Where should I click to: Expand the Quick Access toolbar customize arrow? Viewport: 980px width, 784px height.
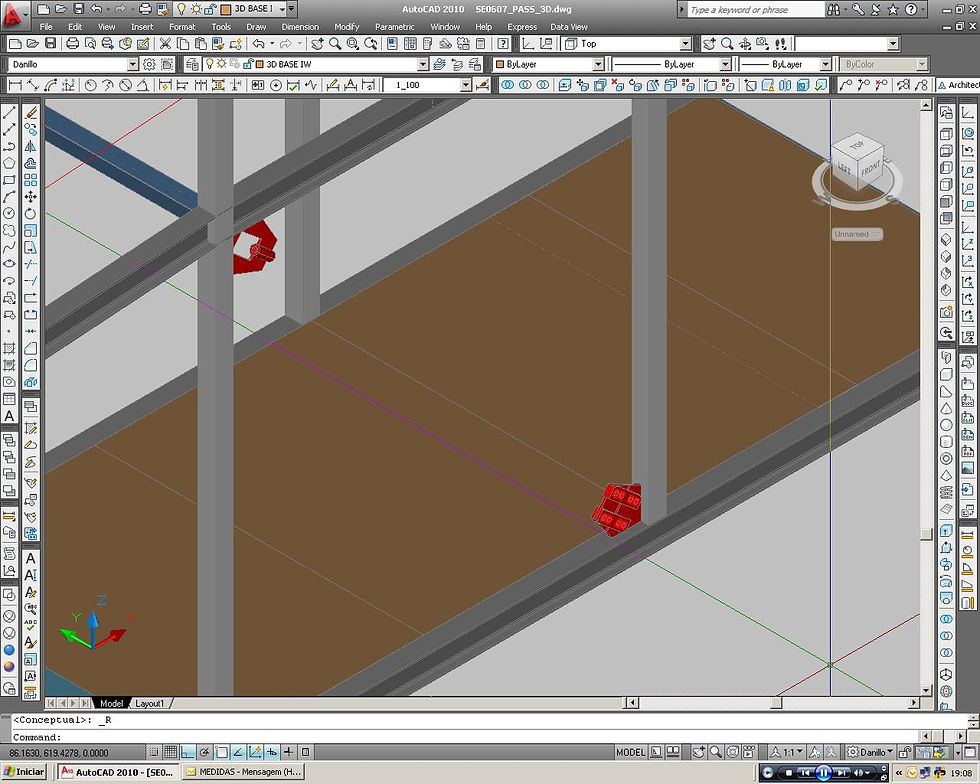pyautogui.click(x=292, y=9)
